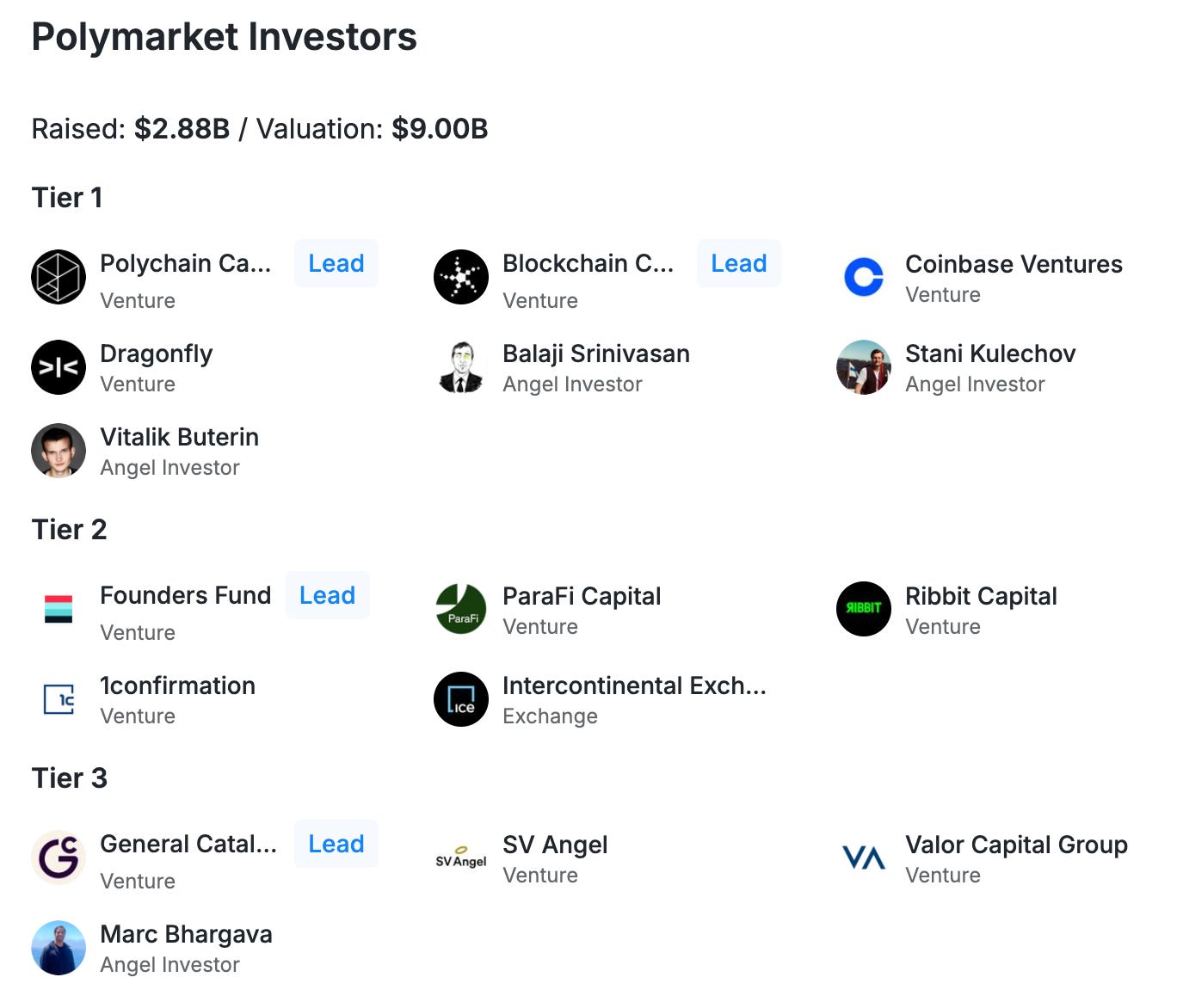This screenshot has height=1008, width=1177.
Task: Click the Lead badge beside Founders Fund
Action: coord(327,595)
